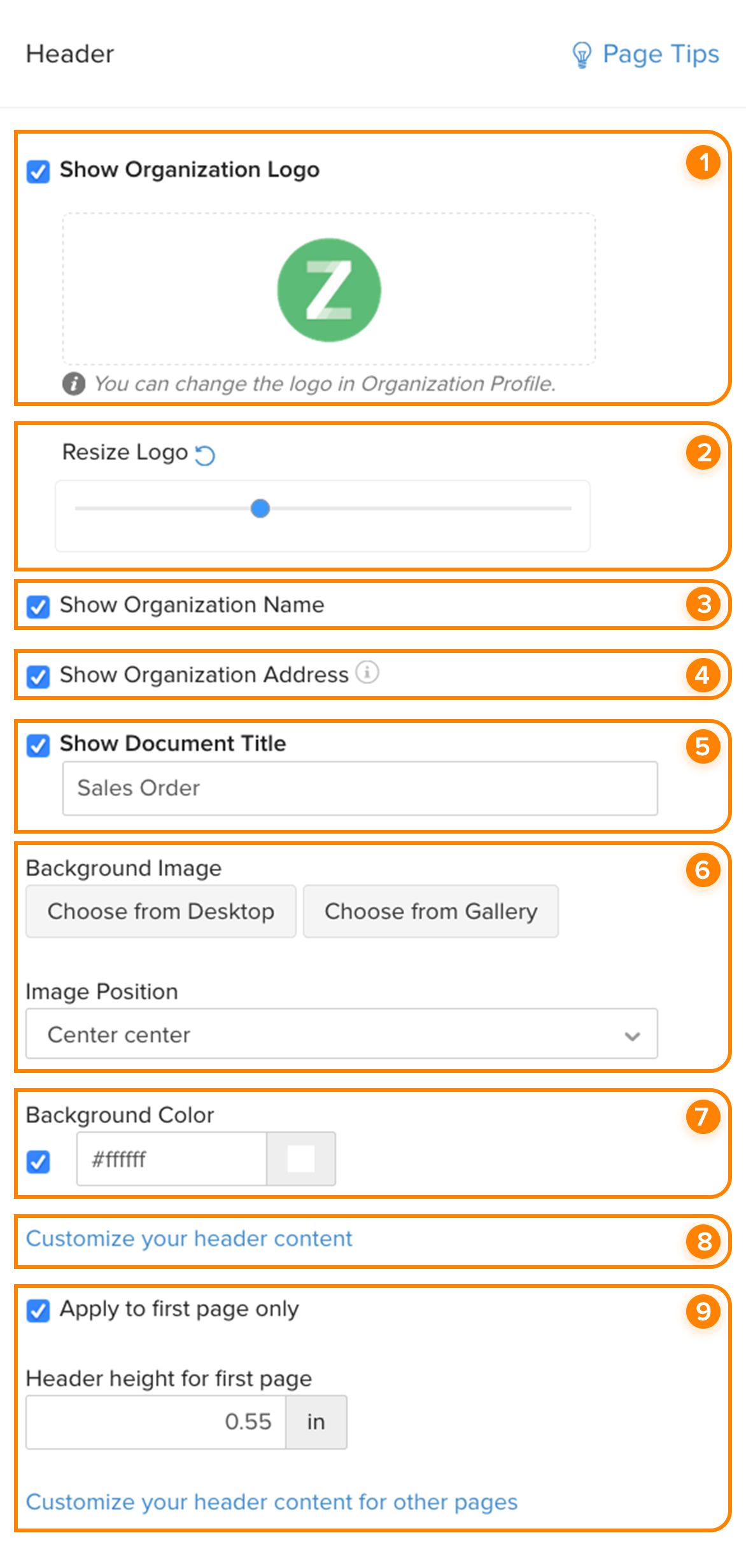Untick Apply to first page only
Viewport: 746px width, 1568px height.
click(x=38, y=1310)
